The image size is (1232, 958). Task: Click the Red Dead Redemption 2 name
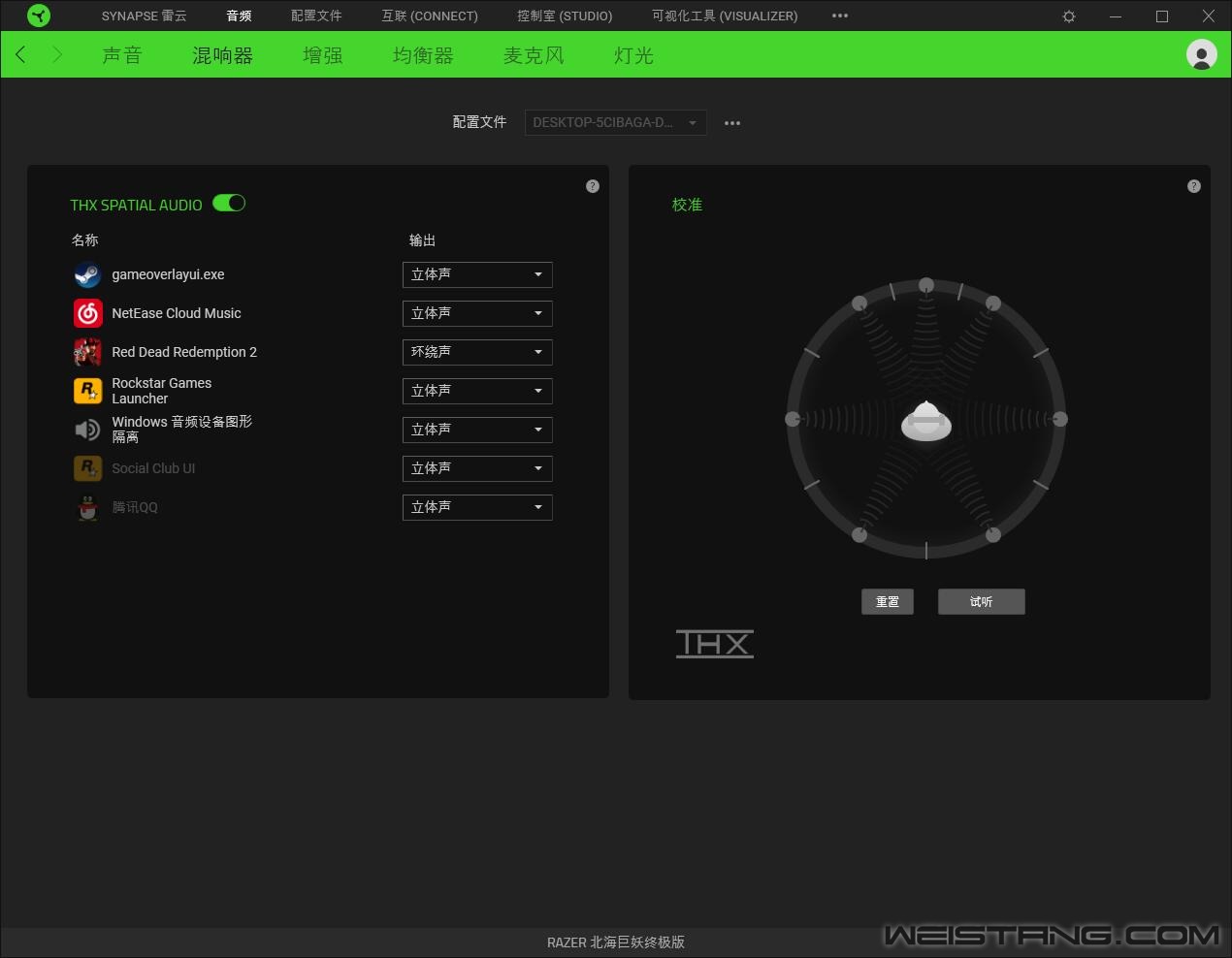coord(184,352)
